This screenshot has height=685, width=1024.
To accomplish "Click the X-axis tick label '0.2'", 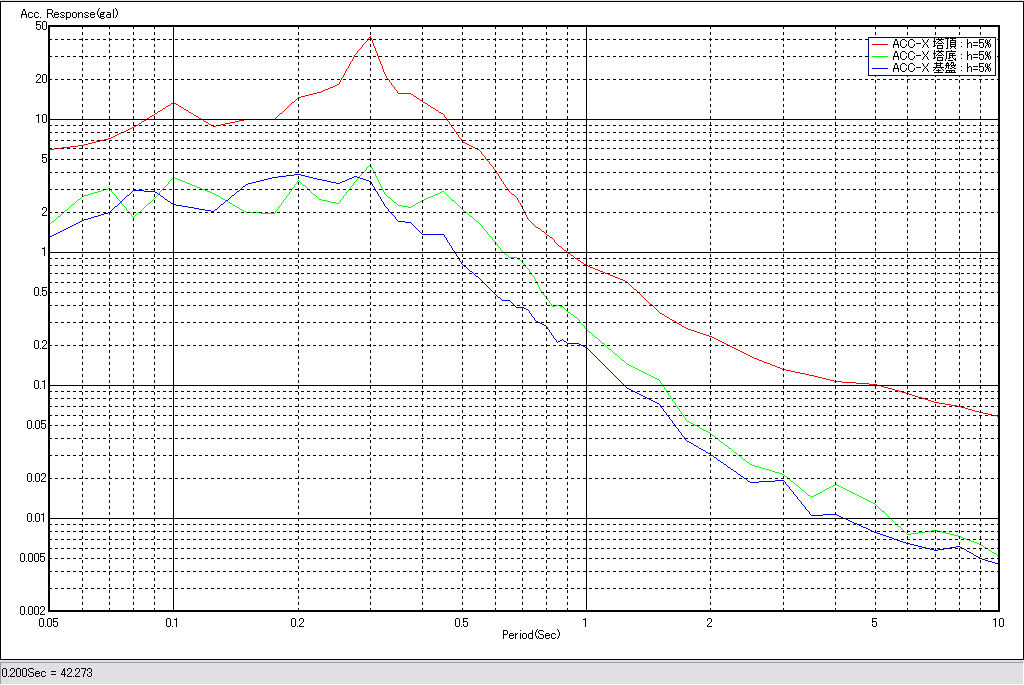I will (x=297, y=622).
